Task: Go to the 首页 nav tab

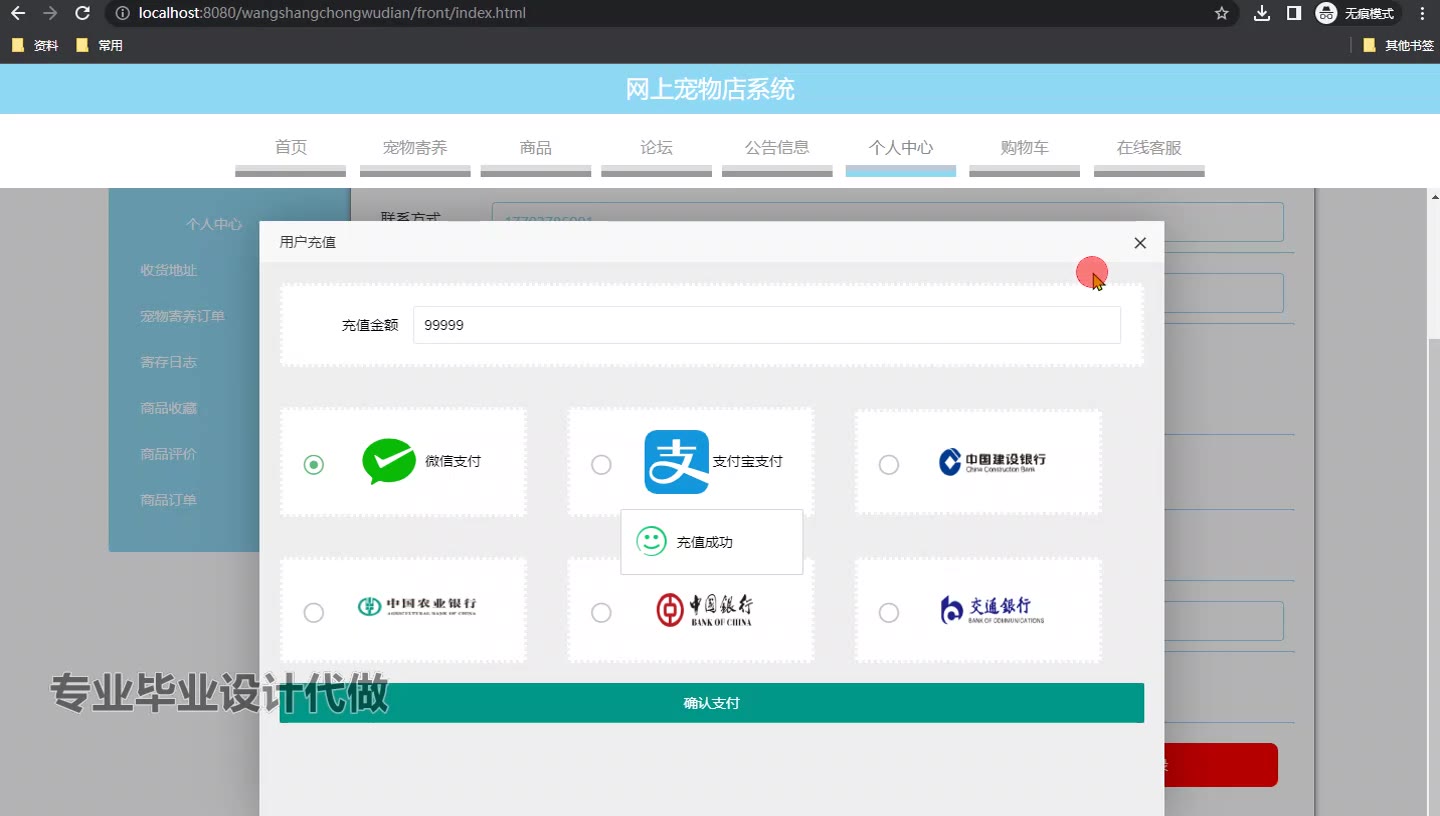Action: (291, 148)
